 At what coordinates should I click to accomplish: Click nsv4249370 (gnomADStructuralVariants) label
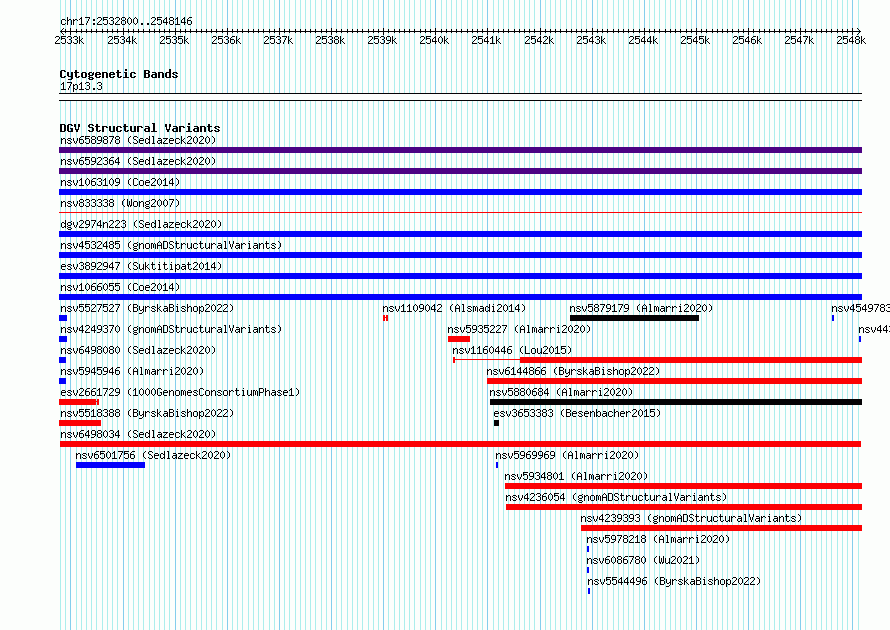[171, 329]
